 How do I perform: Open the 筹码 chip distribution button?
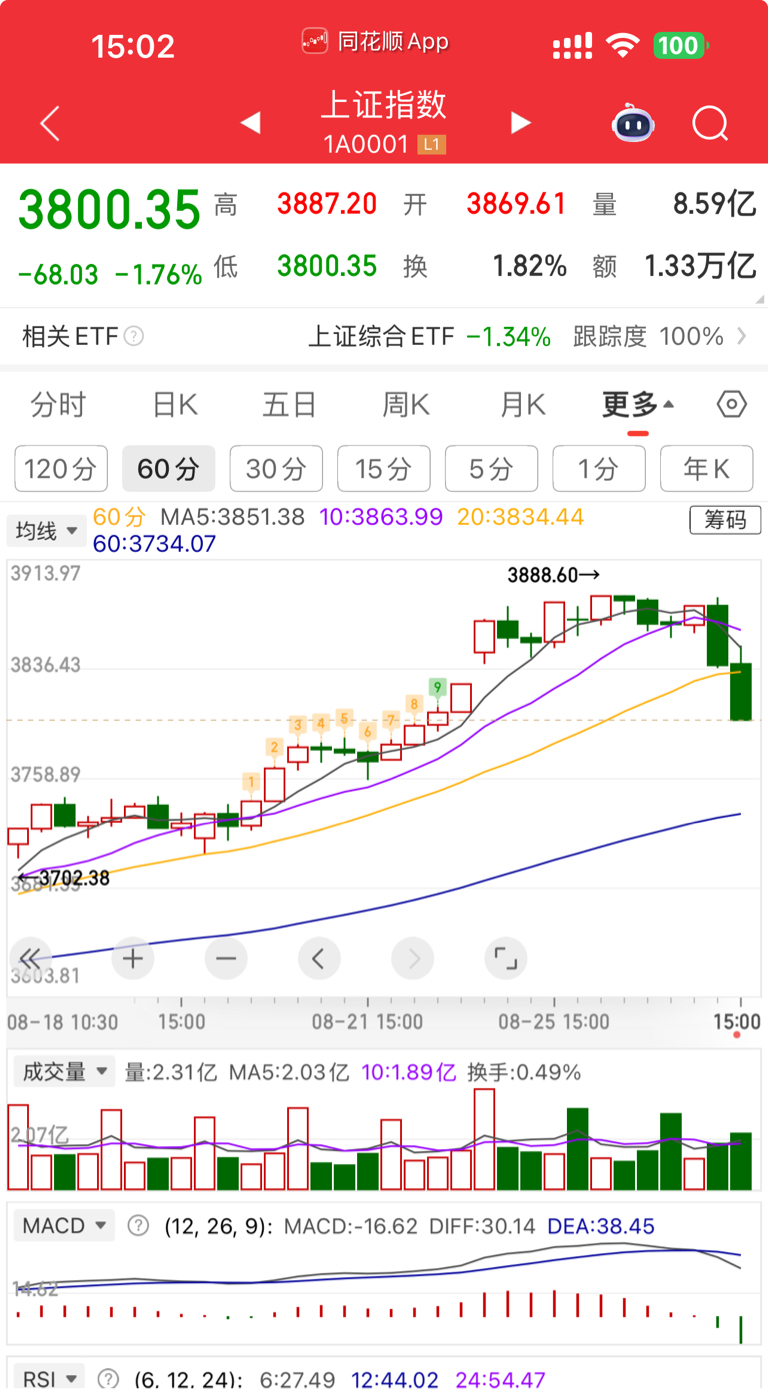tap(725, 520)
